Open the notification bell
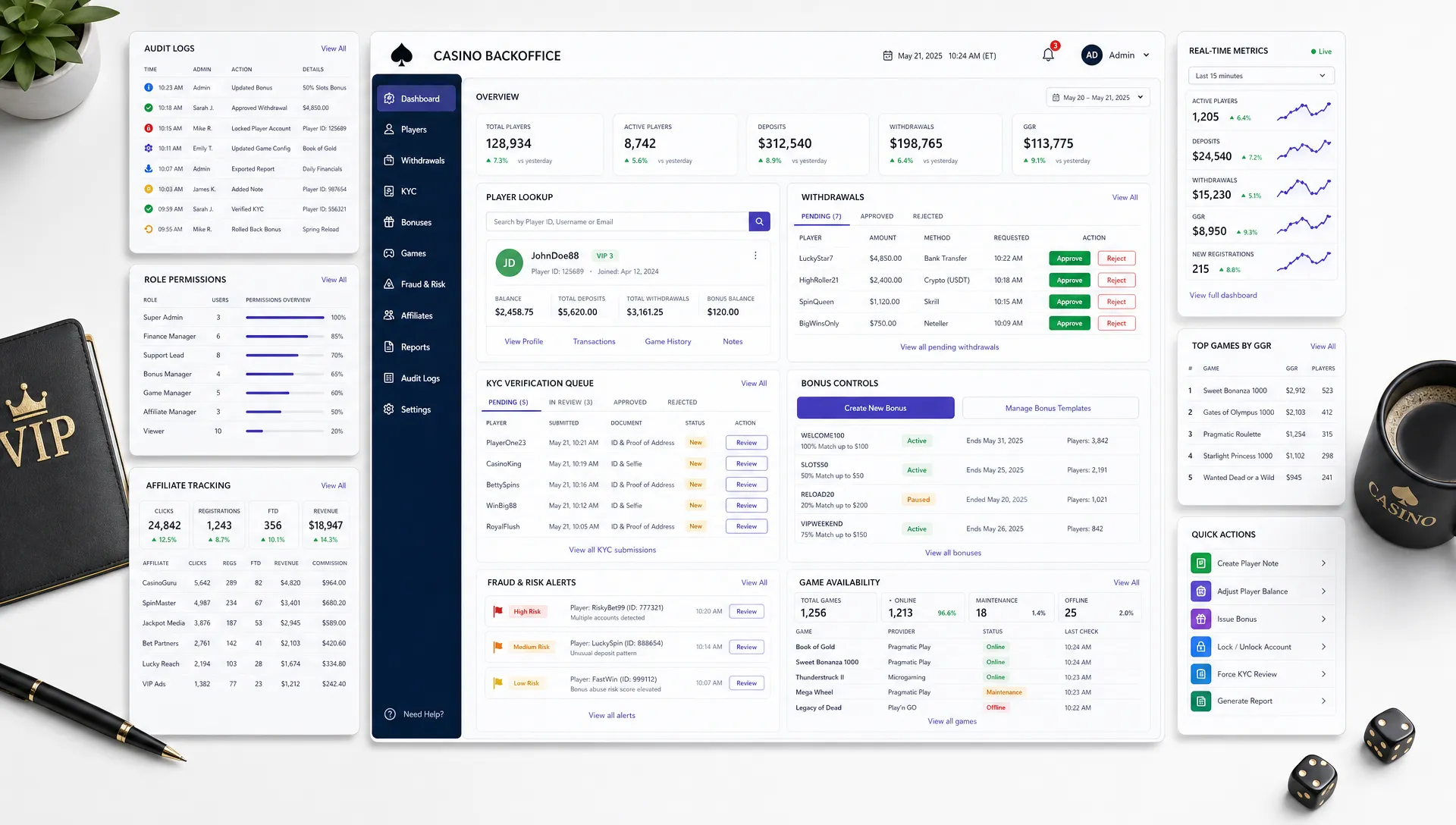Viewport: 1456px width, 825px height. [1048, 55]
